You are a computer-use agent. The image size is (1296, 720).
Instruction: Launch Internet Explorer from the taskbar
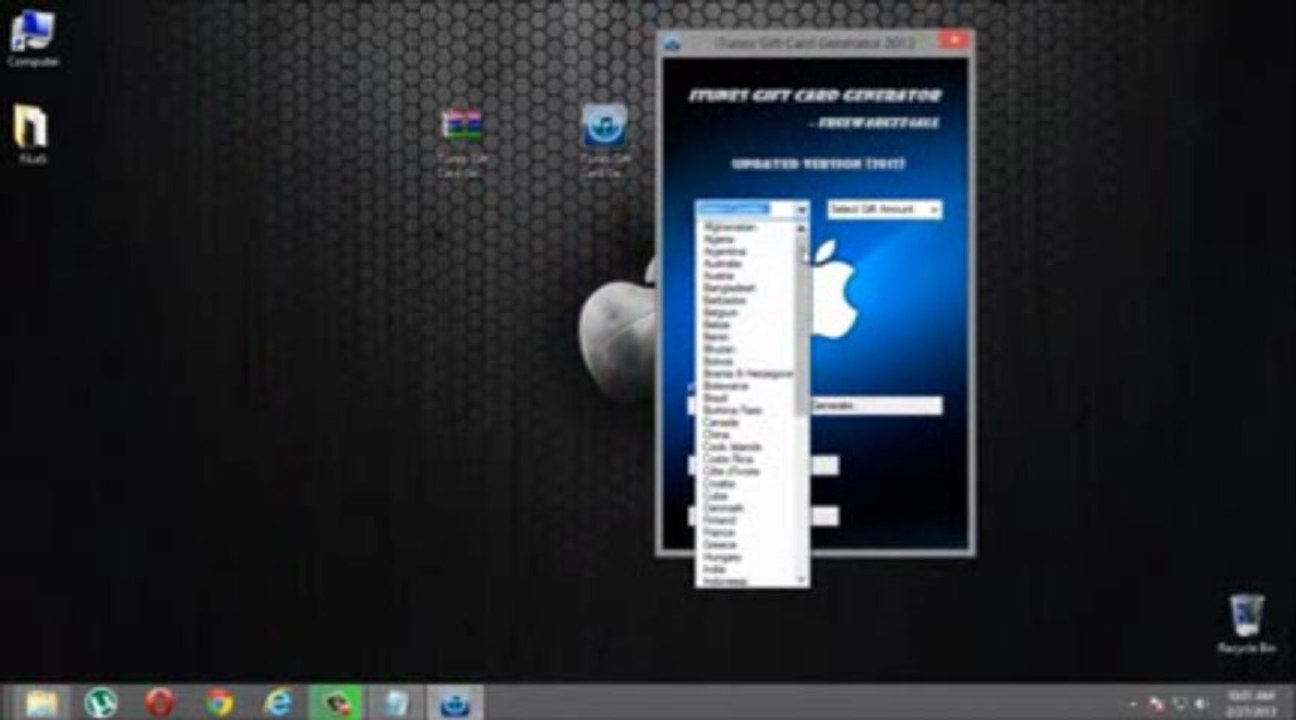[277, 703]
